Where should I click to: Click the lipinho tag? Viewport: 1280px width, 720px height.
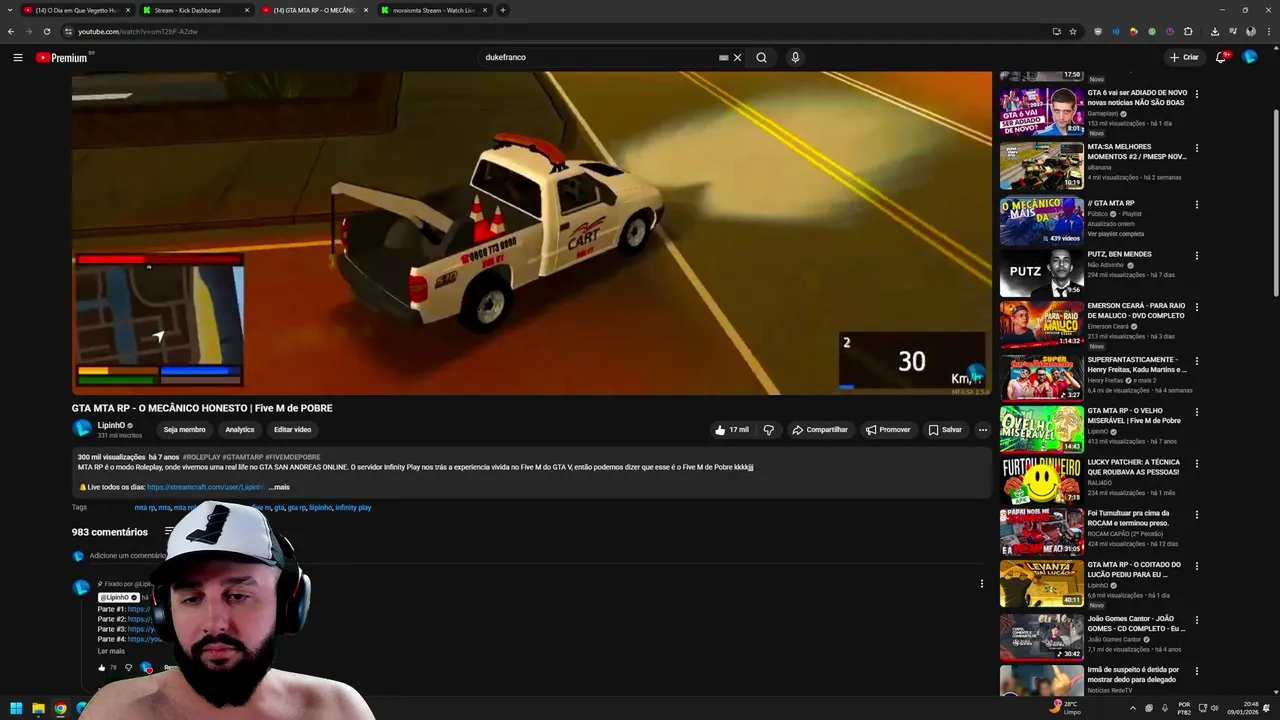click(320, 508)
